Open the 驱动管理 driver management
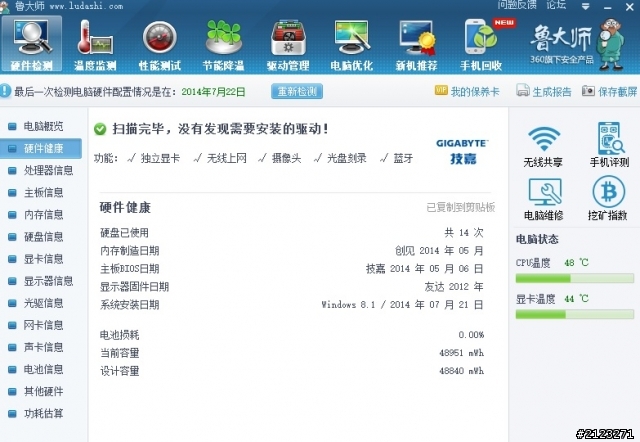Screen dimensions: 640x442 [288, 45]
